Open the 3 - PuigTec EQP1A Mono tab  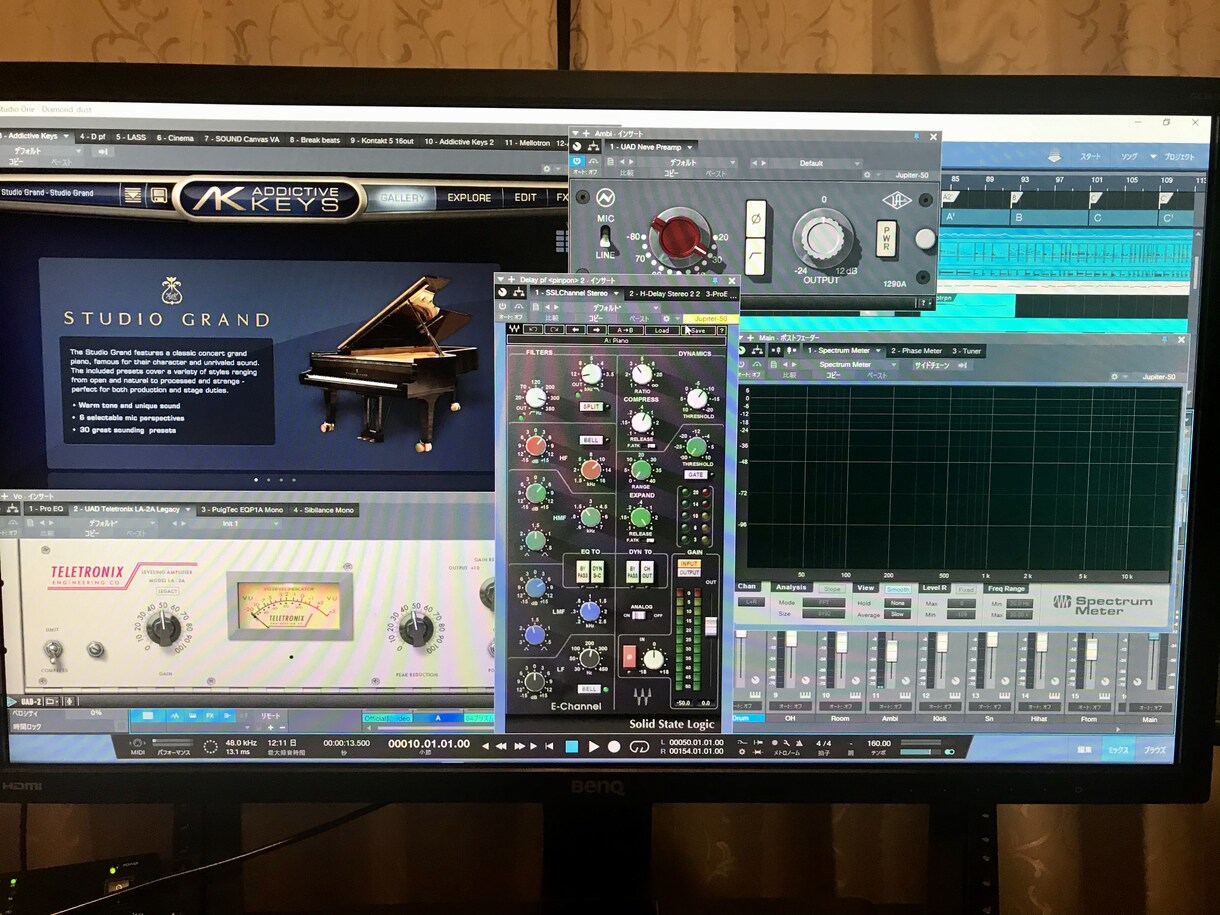click(x=243, y=510)
